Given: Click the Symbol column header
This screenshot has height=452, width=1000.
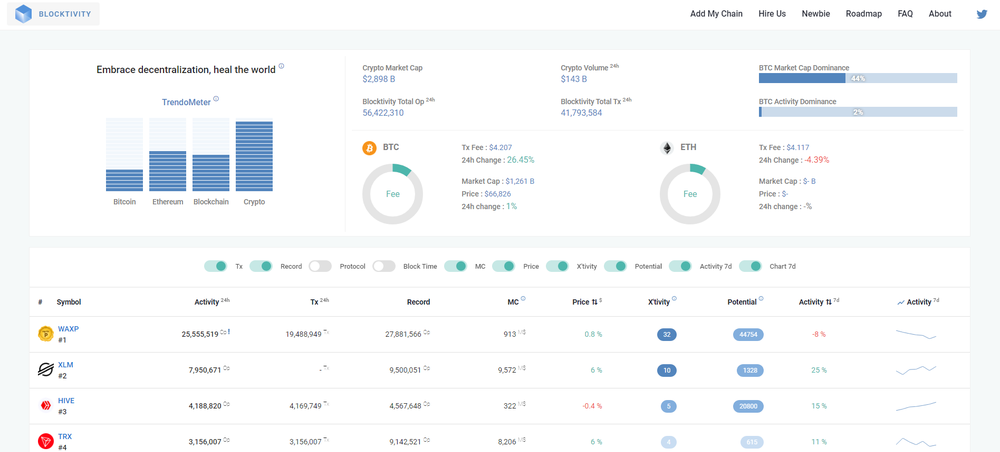Looking at the screenshot, I should pos(69,302).
